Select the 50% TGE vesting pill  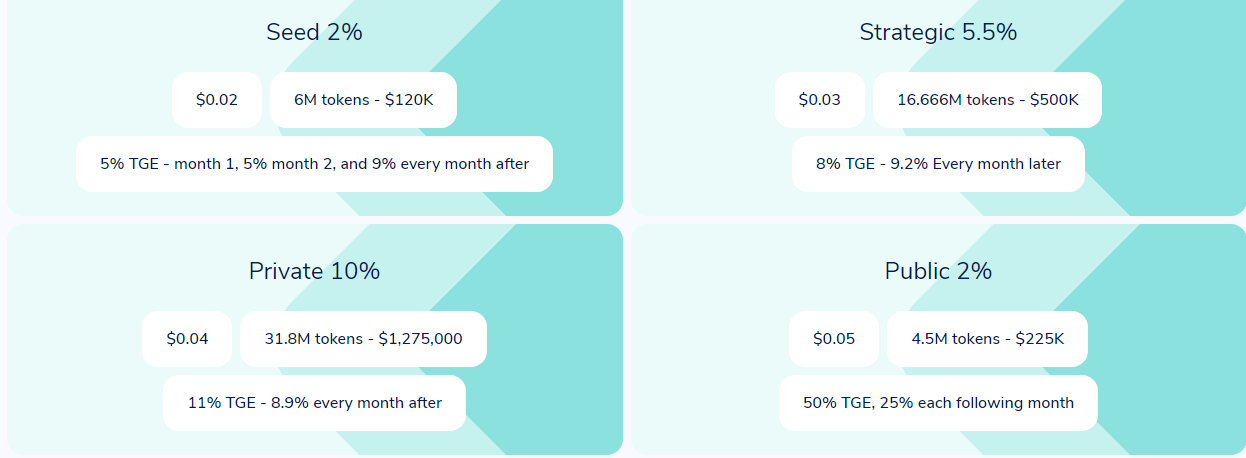938,403
